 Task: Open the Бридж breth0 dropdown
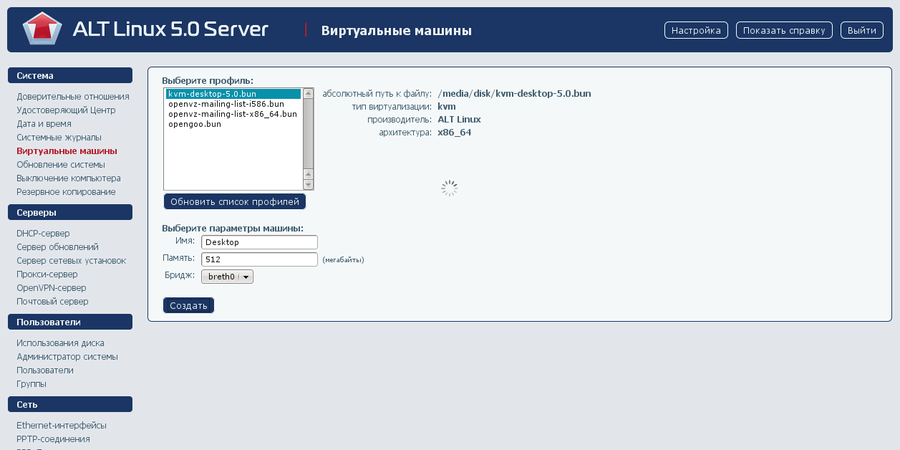(227, 277)
